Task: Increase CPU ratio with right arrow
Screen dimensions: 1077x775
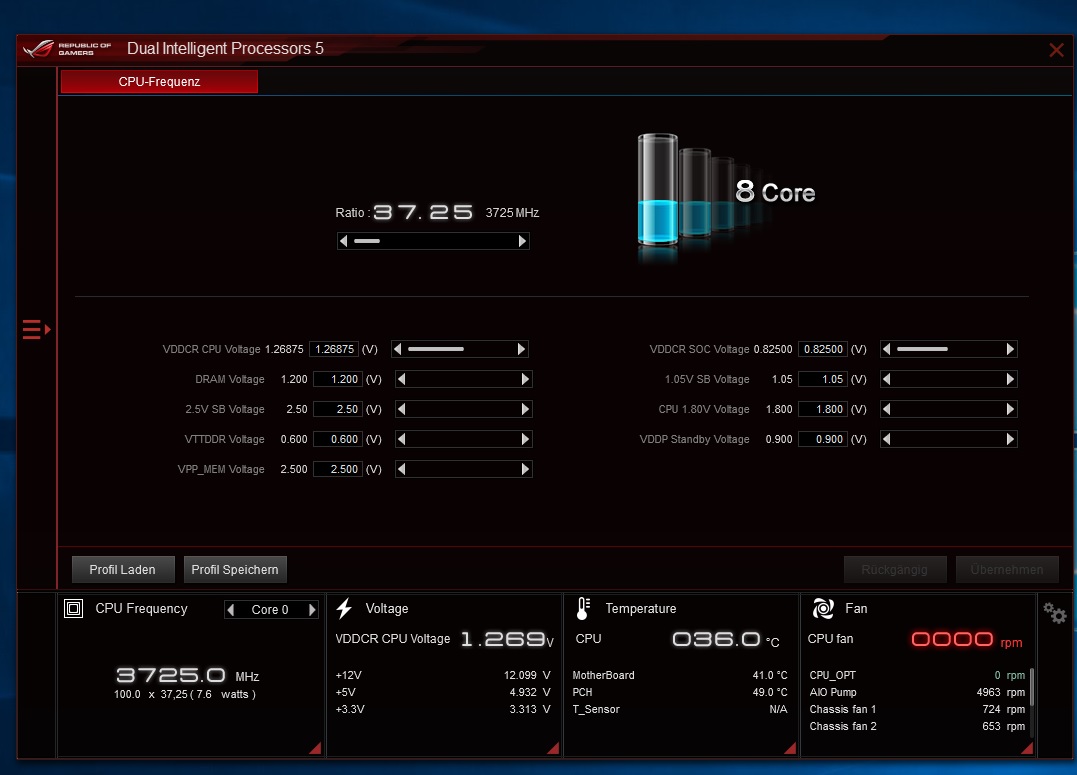Action: (x=522, y=241)
